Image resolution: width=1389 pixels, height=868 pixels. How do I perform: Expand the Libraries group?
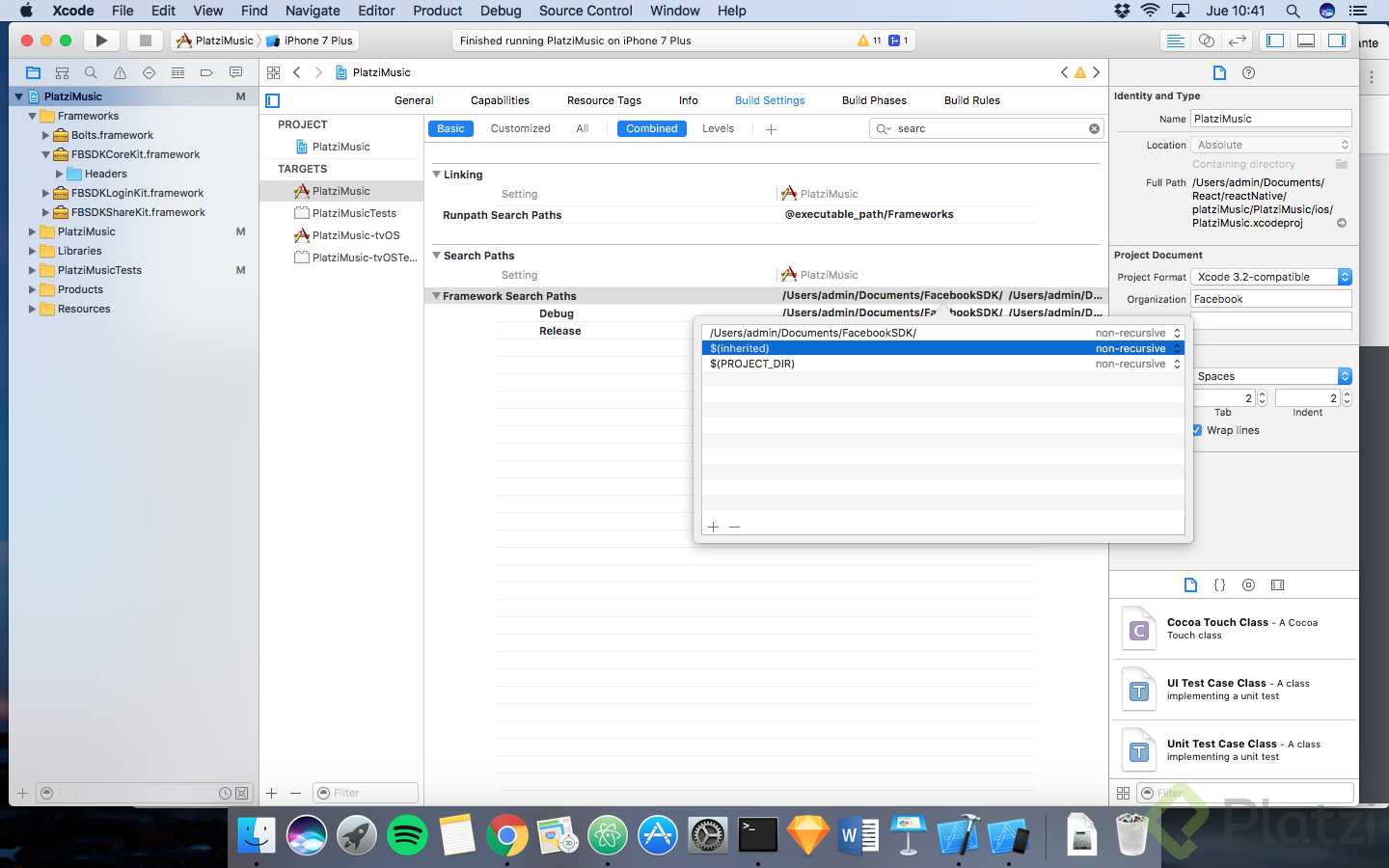tap(32, 251)
